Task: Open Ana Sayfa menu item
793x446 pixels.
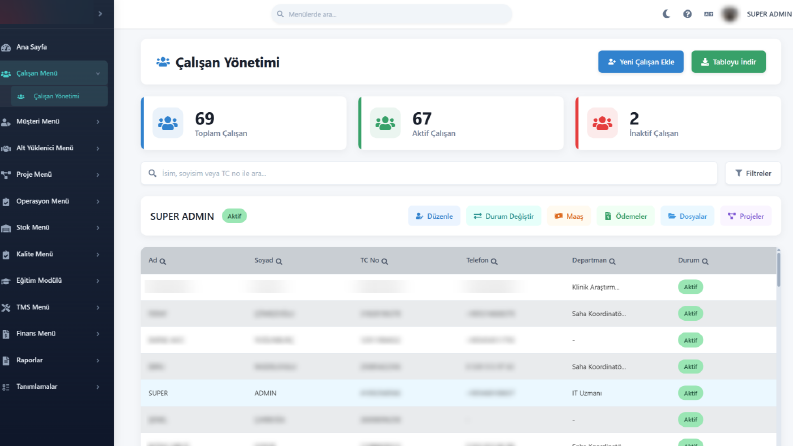Action: [x=54, y=47]
